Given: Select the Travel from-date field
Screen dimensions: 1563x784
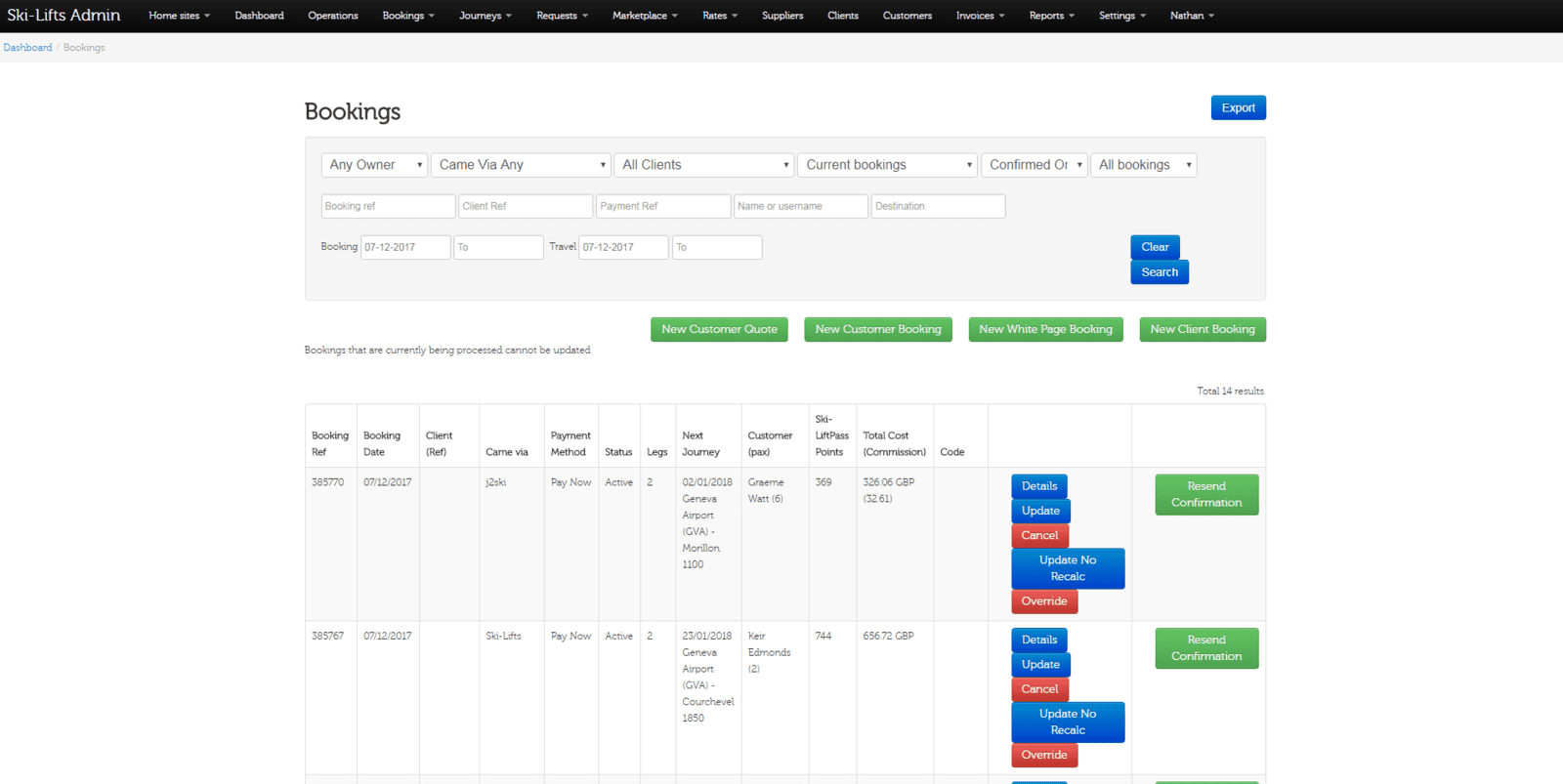Looking at the screenshot, I should tap(623, 247).
